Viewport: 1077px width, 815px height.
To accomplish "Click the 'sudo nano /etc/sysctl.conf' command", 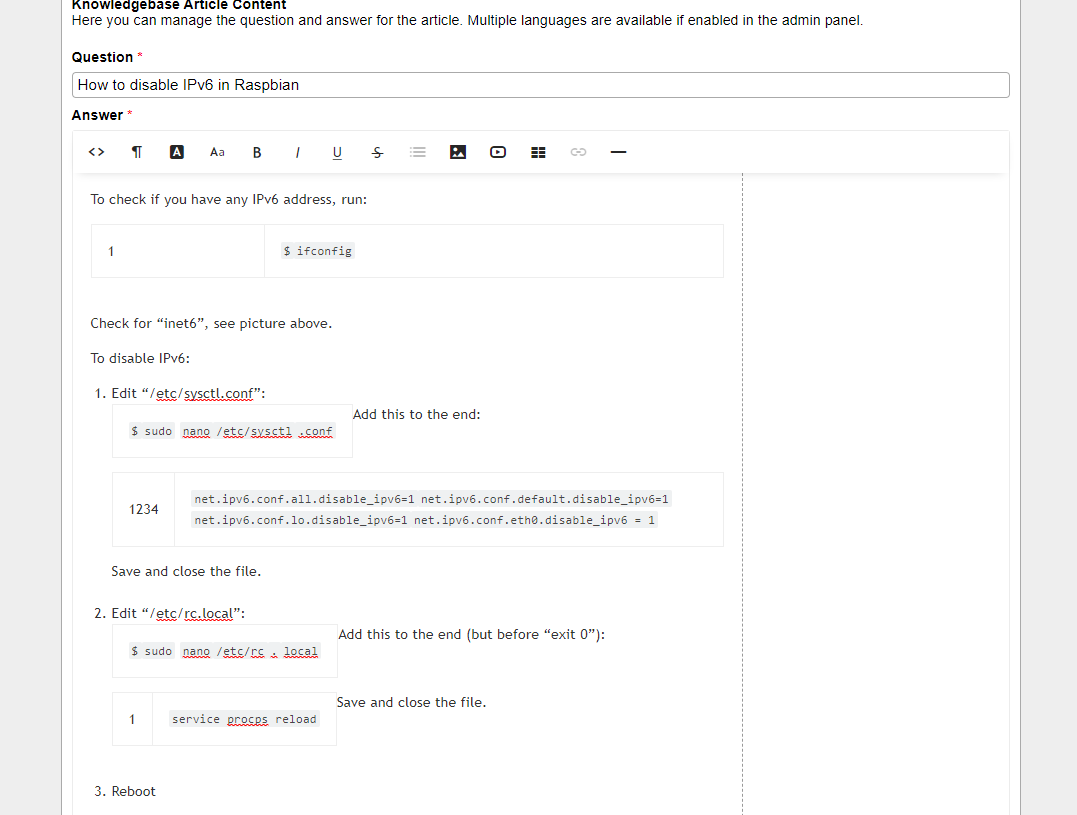I will click(x=232, y=431).
